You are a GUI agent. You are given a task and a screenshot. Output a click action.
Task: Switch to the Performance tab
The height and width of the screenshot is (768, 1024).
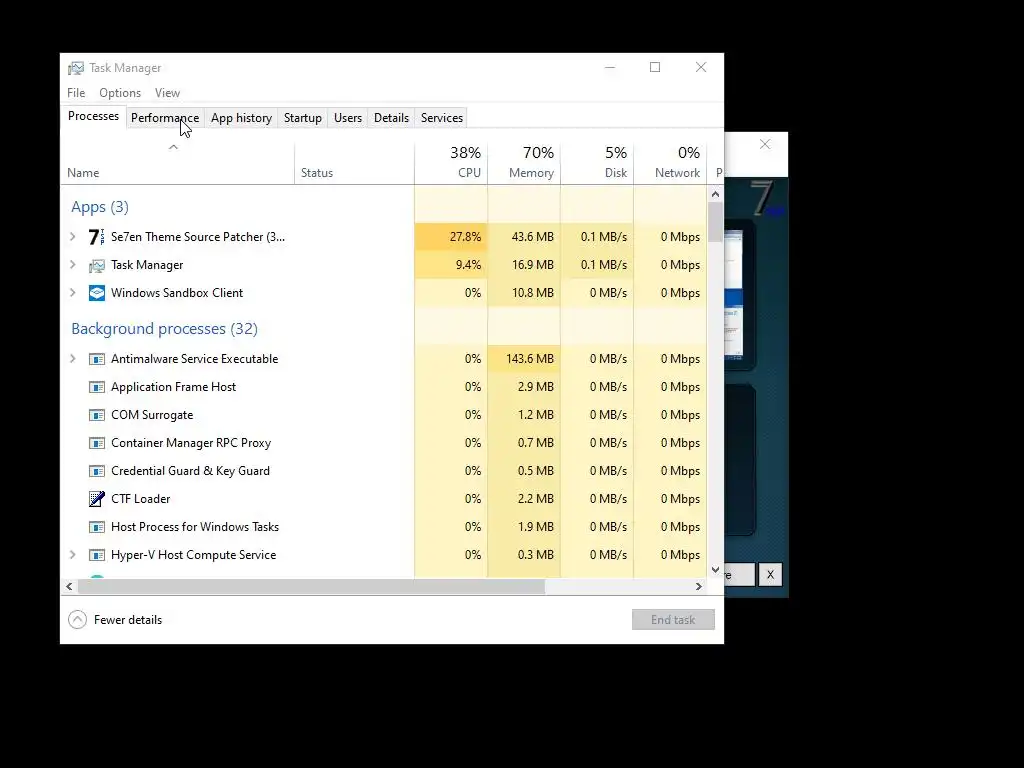click(x=165, y=118)
